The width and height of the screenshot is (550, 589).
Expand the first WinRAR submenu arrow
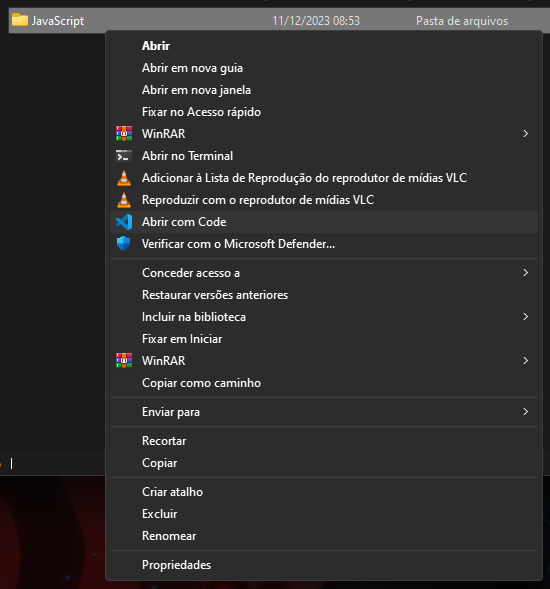tap(526, 134)
